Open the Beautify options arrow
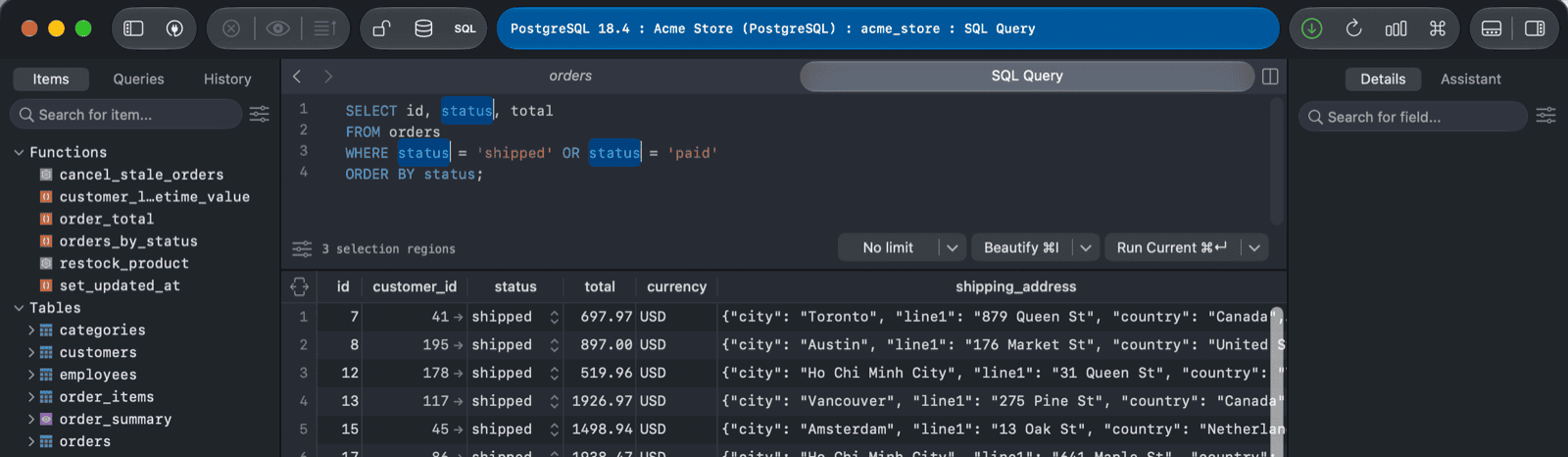 [1085, 248]
